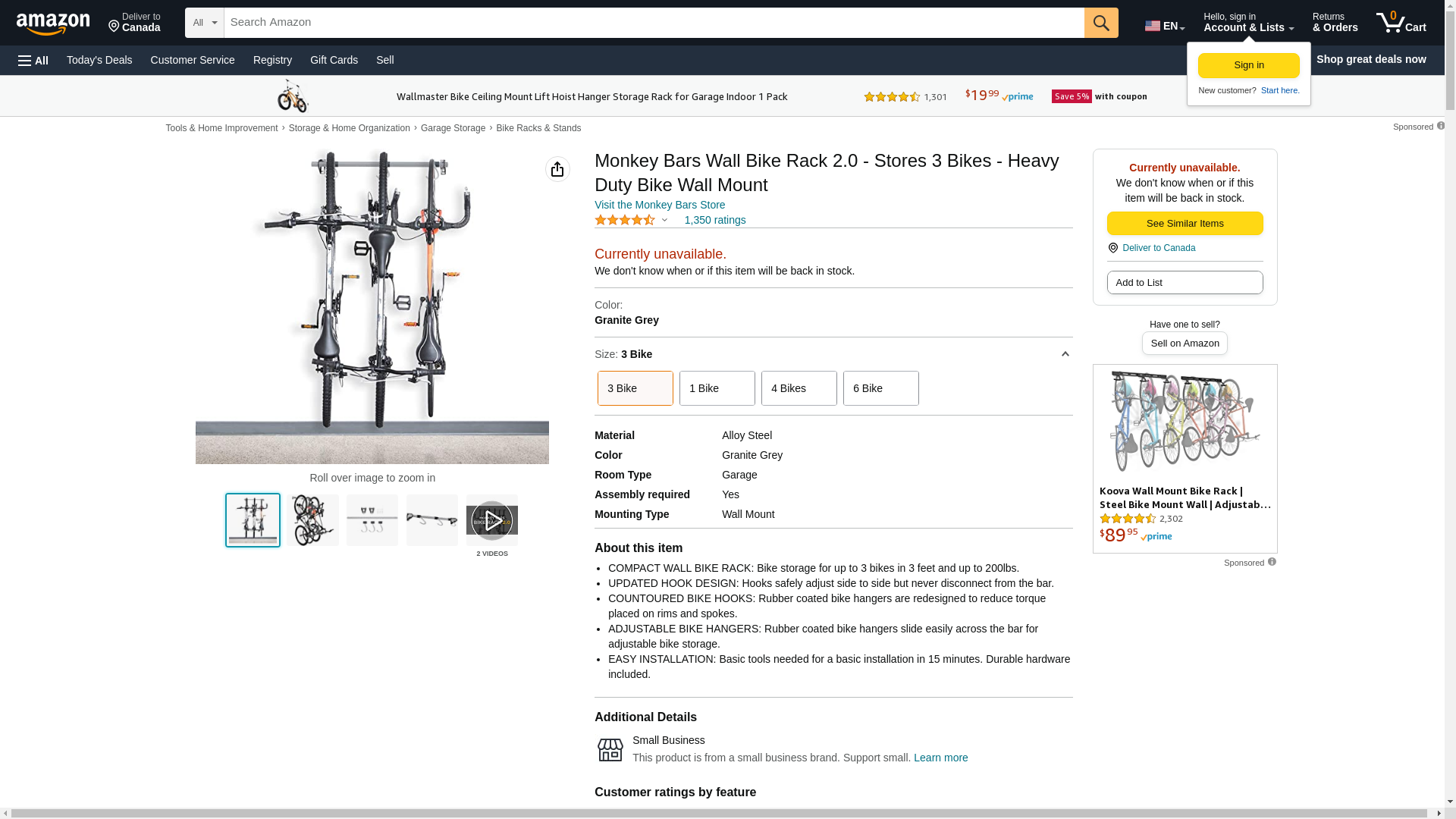Open Today's Deals in navigation bar
1456x819 pixels.
99,60
